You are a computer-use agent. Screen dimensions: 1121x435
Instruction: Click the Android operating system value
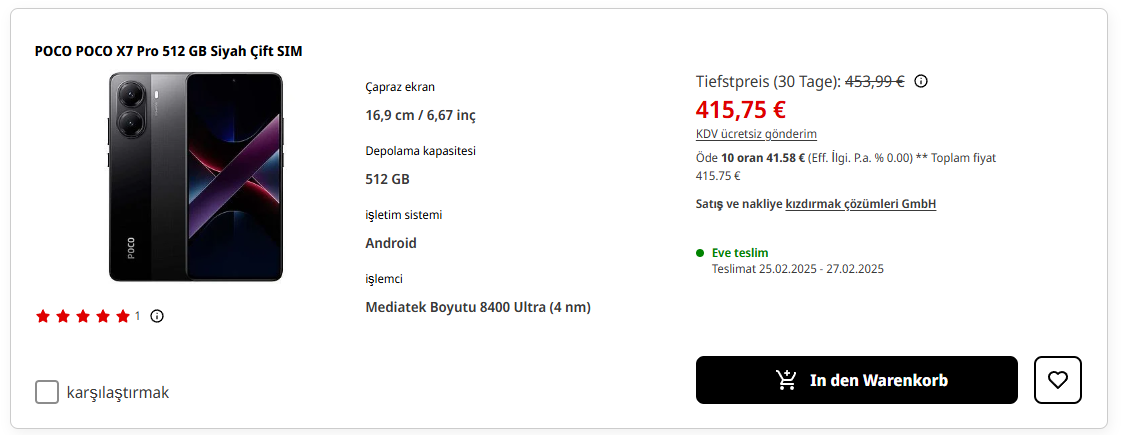pos(391,243)
